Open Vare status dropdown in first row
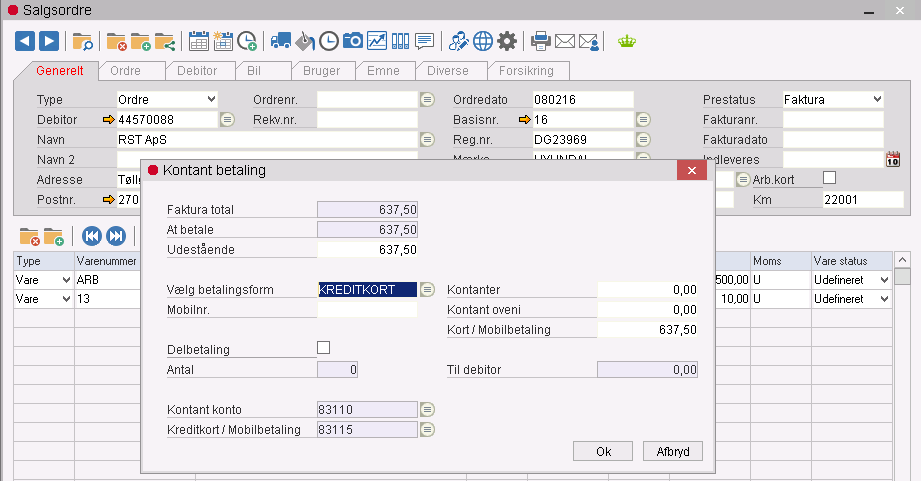 pyautogui.click(x=852, y=280)
